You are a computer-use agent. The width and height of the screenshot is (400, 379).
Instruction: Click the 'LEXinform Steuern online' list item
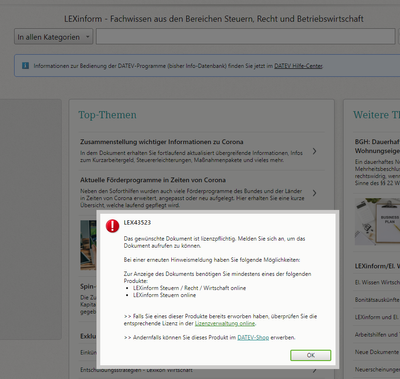click(x=164, y=295)
